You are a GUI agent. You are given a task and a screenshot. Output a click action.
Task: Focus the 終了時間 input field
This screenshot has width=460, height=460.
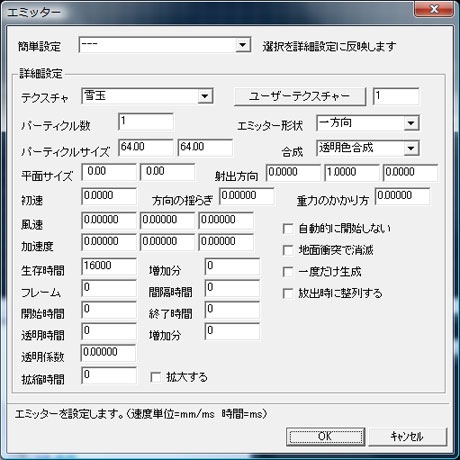tap(232, 310)
